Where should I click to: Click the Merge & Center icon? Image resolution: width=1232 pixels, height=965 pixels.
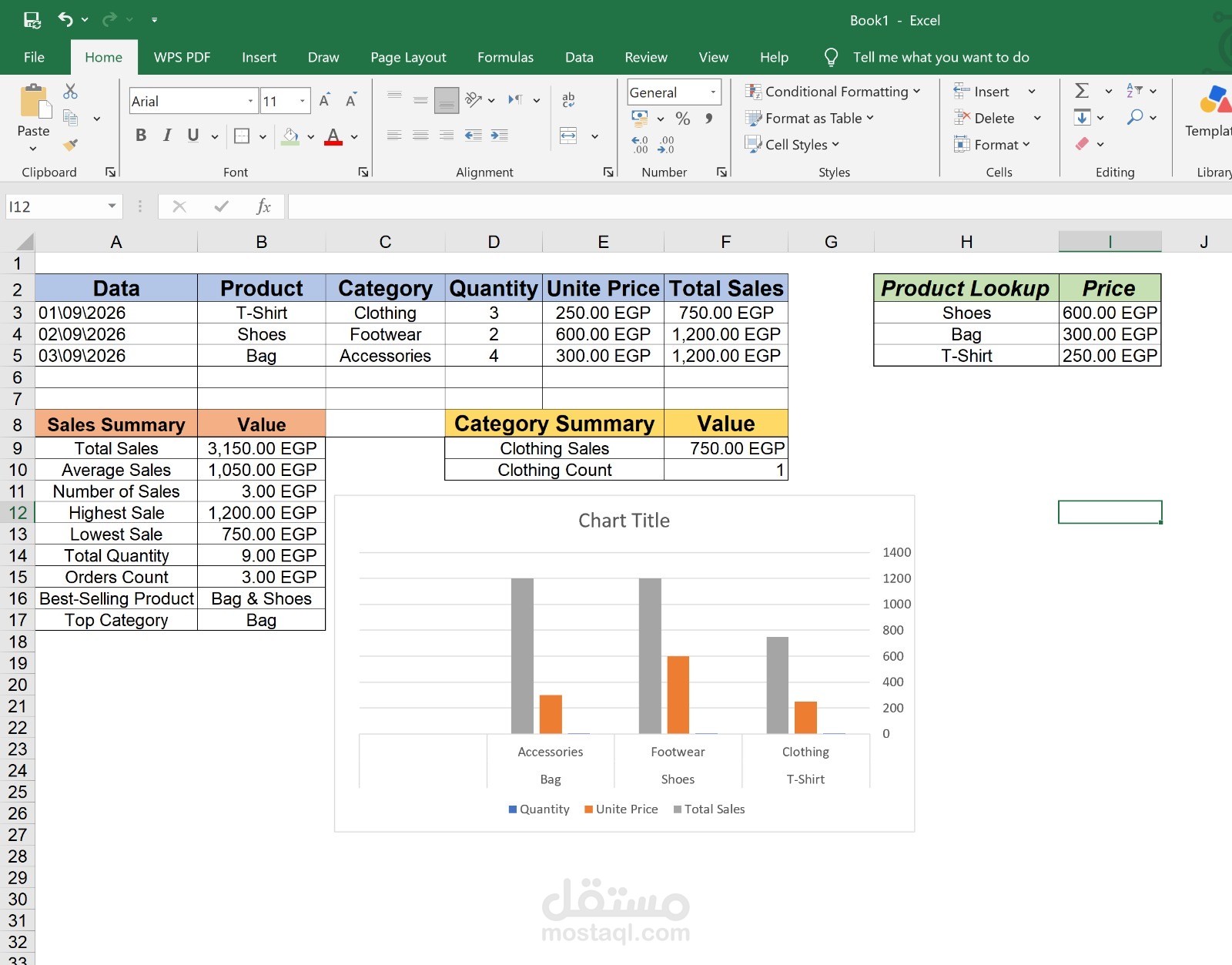(568, 136)
